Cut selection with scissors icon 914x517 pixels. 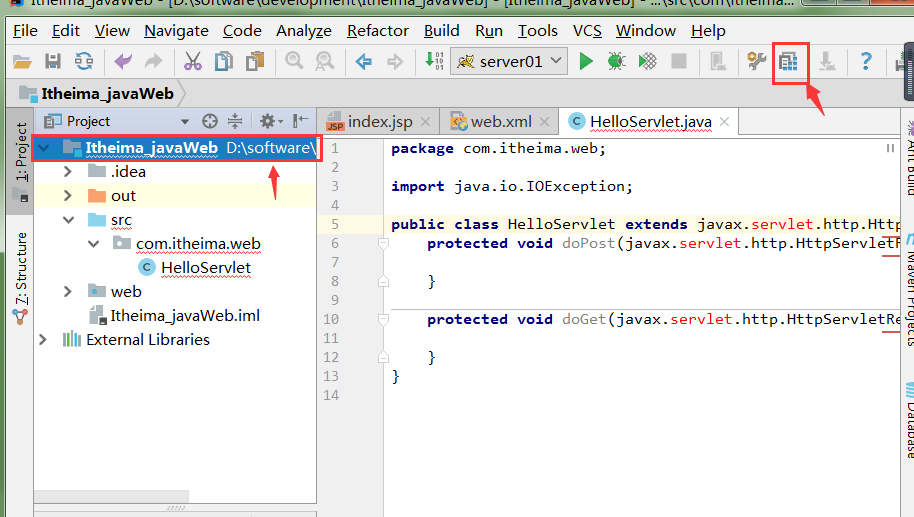[192, 61]
